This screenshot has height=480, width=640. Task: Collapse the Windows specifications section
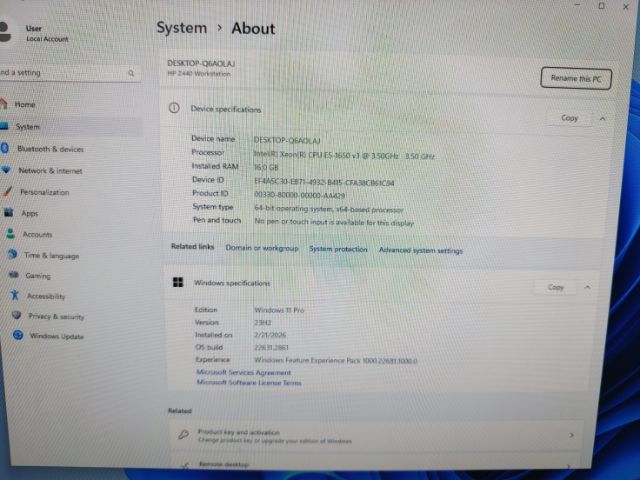point(587,287)
